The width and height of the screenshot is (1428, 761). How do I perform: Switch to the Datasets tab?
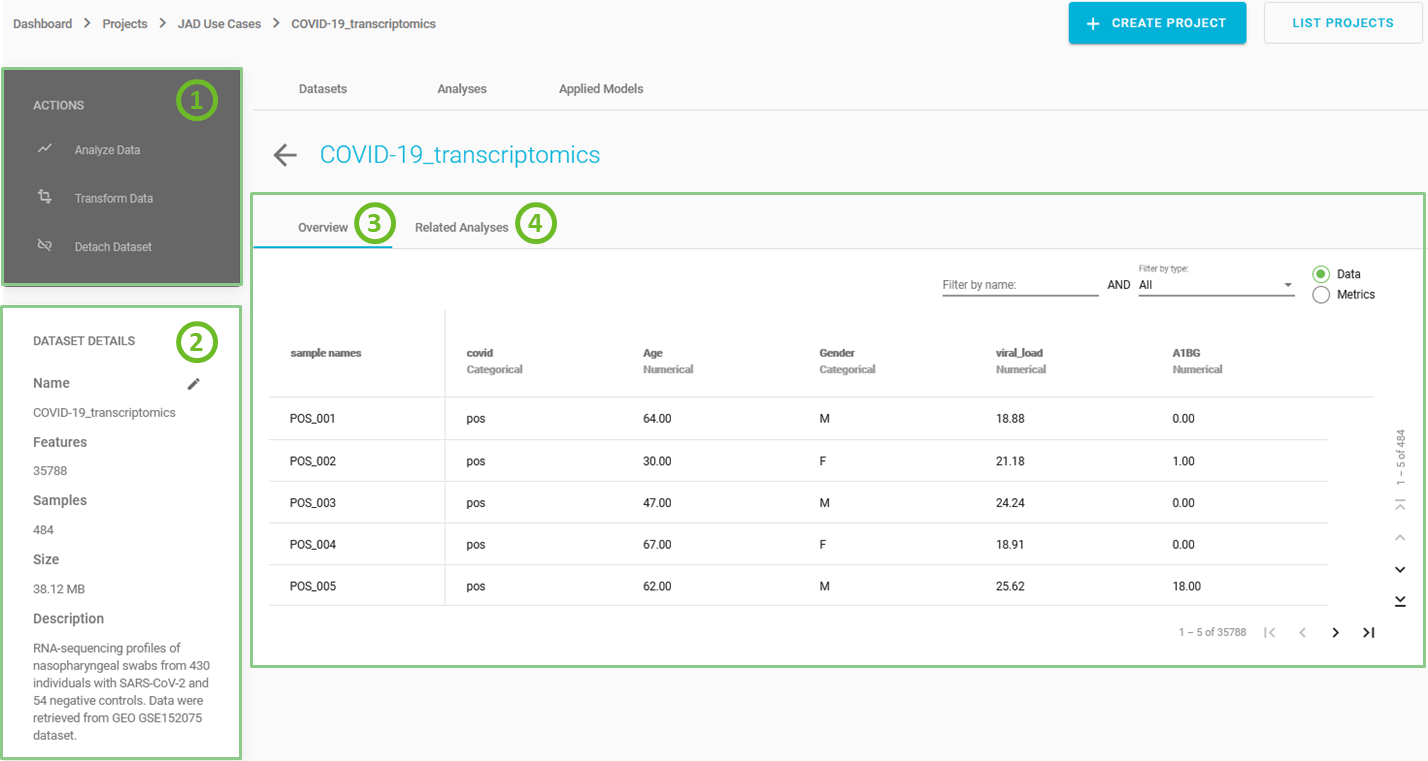(323, 89)
